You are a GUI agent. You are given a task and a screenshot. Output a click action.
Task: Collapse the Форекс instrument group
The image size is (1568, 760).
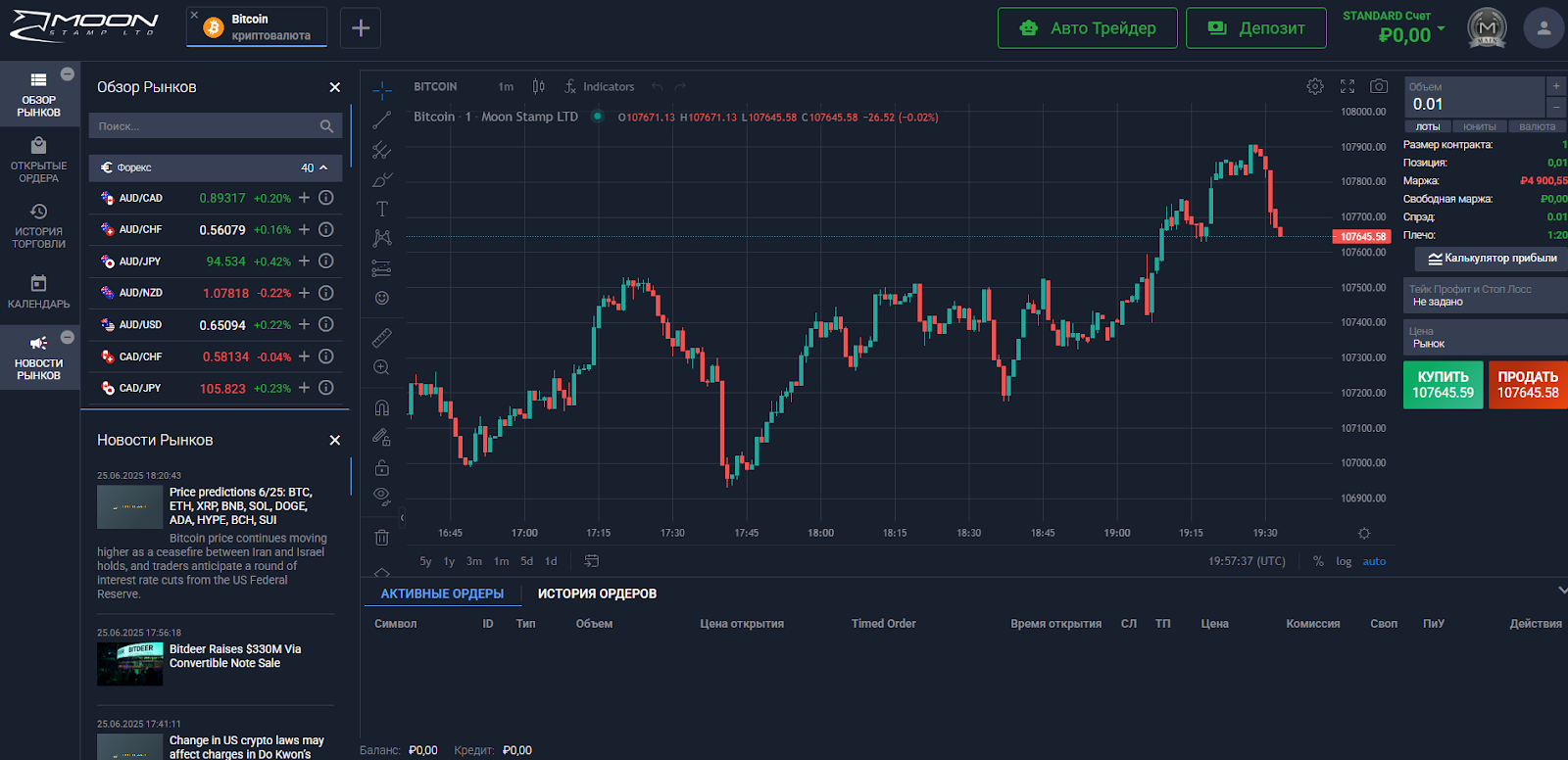pyautogui.click(x=323, y=167)
